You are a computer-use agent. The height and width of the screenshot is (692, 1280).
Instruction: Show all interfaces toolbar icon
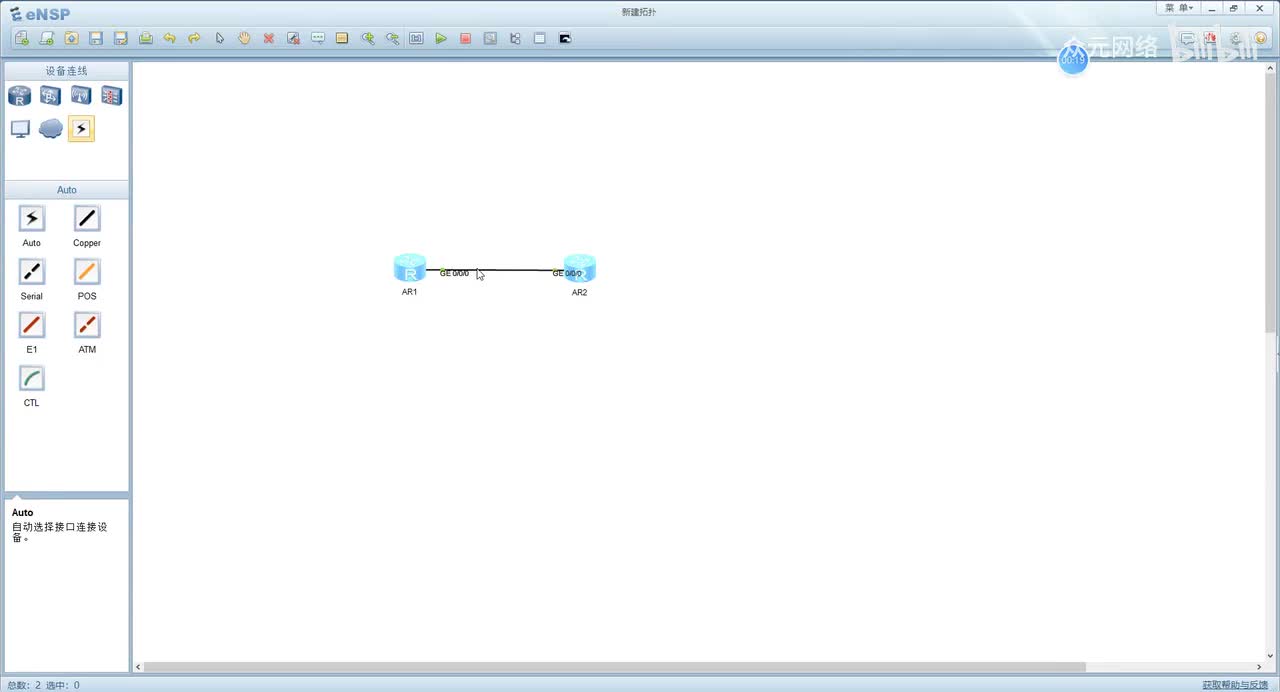(515, 38)
